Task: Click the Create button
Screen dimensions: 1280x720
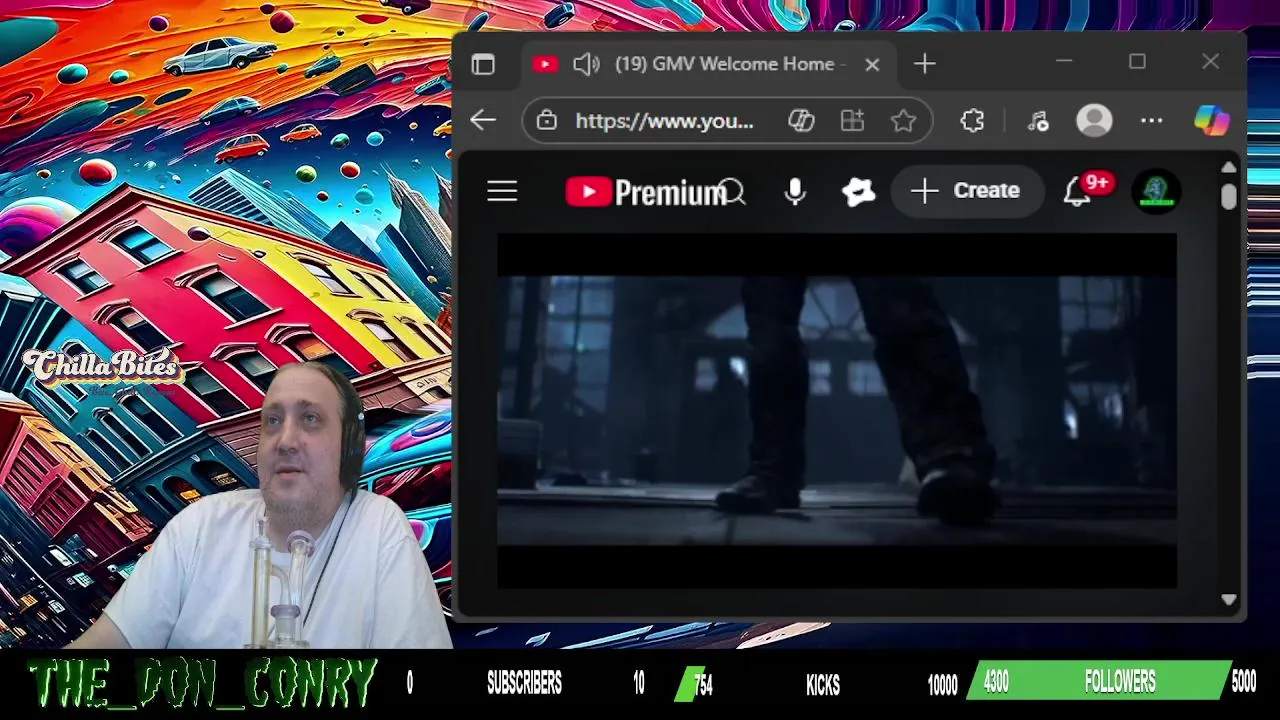Action: [x=966, y=191]
